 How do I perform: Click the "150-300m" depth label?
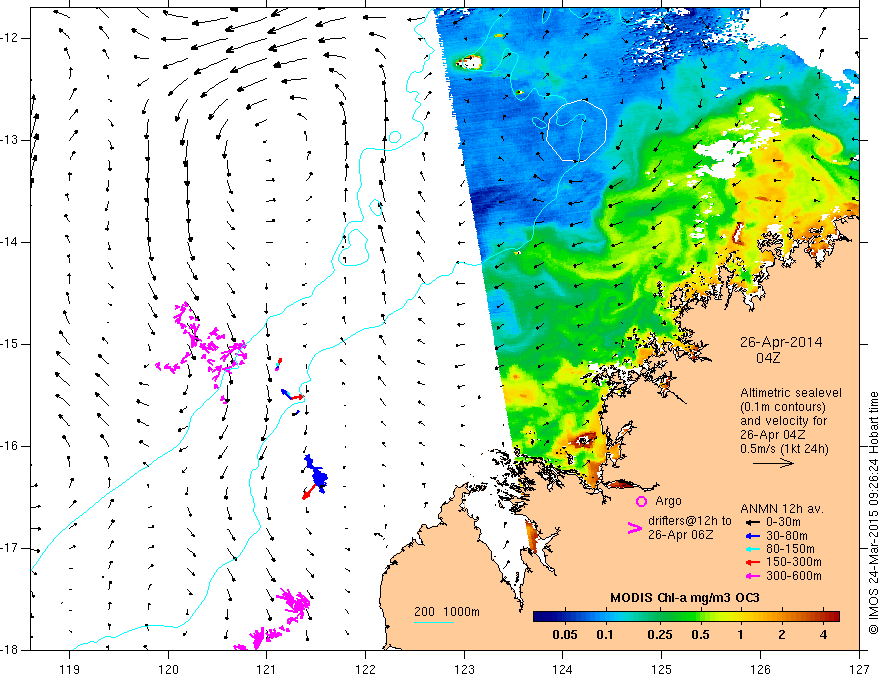pos(794,562)
